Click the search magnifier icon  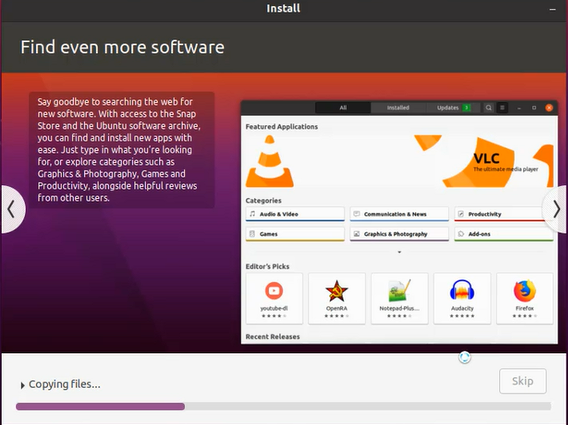coord(488,108)
